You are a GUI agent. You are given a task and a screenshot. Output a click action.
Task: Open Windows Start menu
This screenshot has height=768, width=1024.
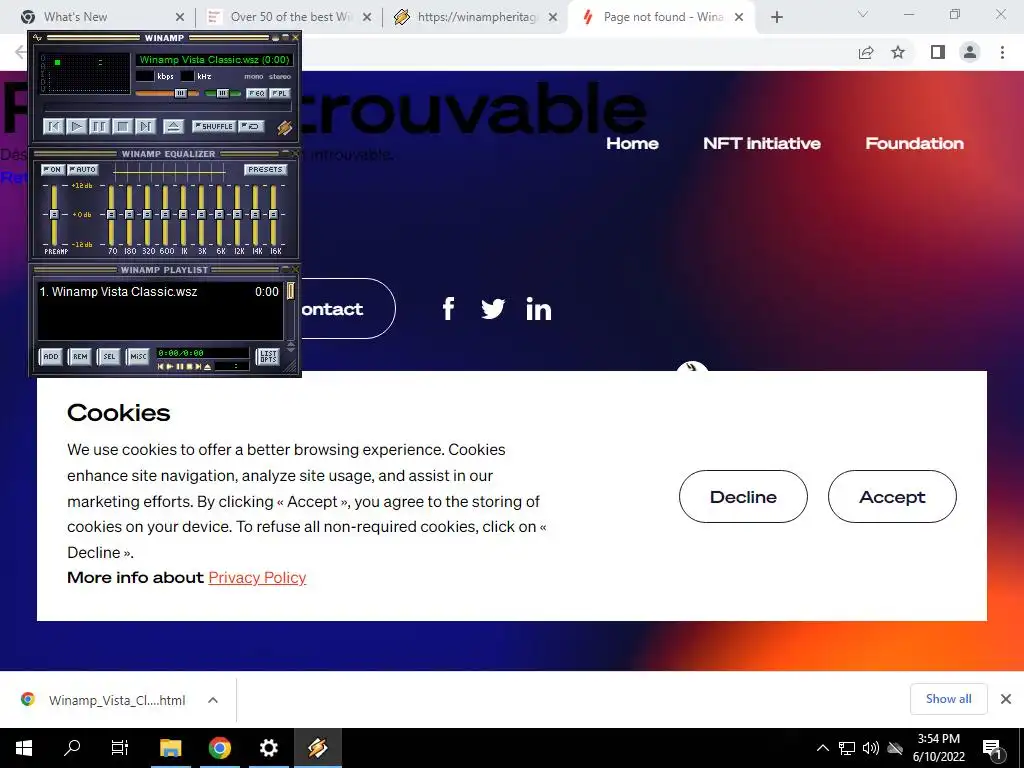(x=24, y=748)
